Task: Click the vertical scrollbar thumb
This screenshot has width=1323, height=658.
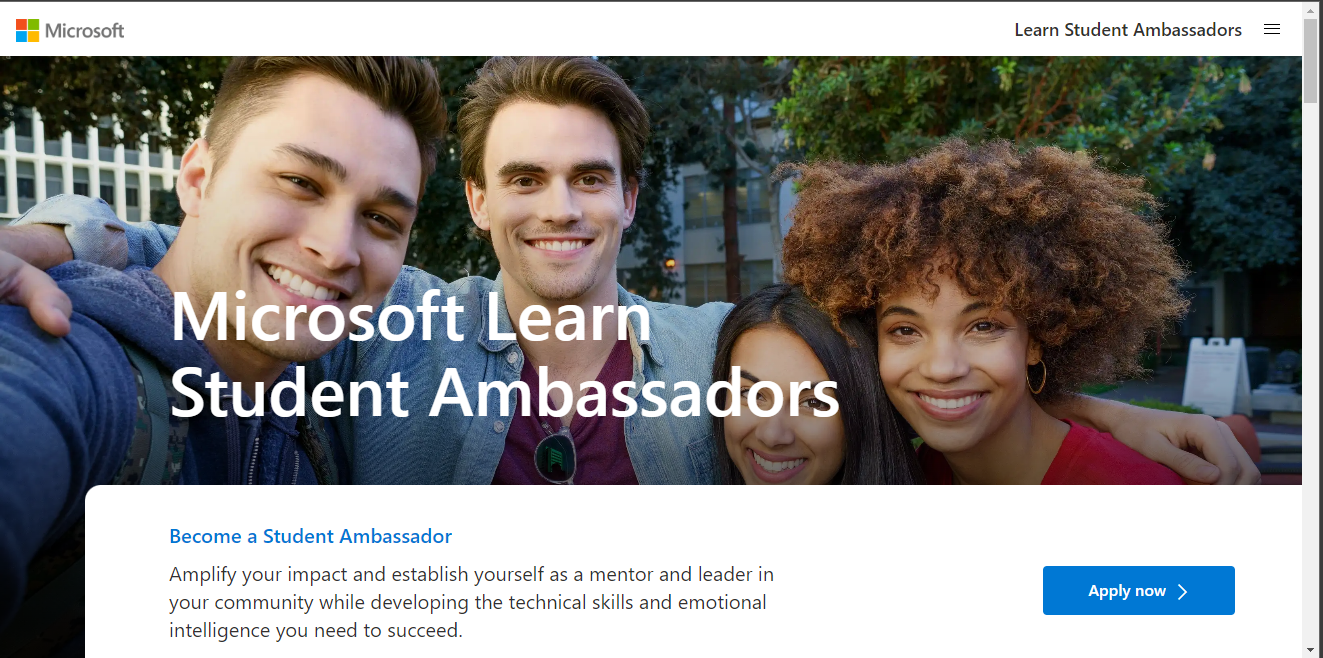Action: (1312, 60)
